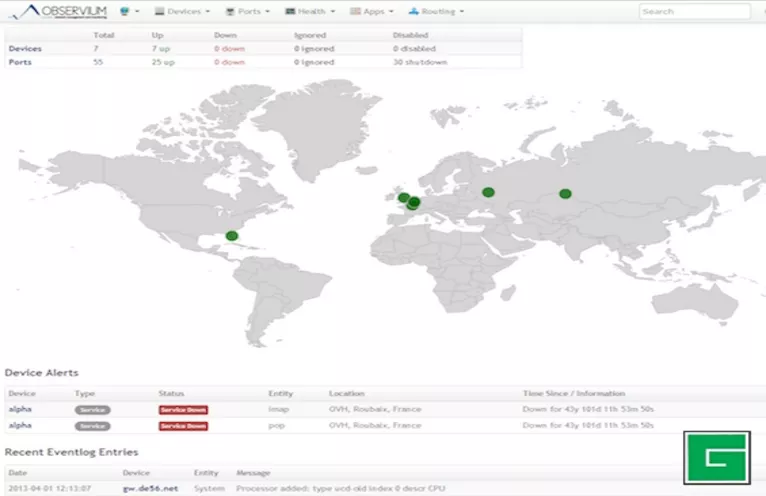Click the Service type tag in imap row
Image resolution: width=766 pixels, height=496 pixels.
pyautogui.click(x=93, y=410)
